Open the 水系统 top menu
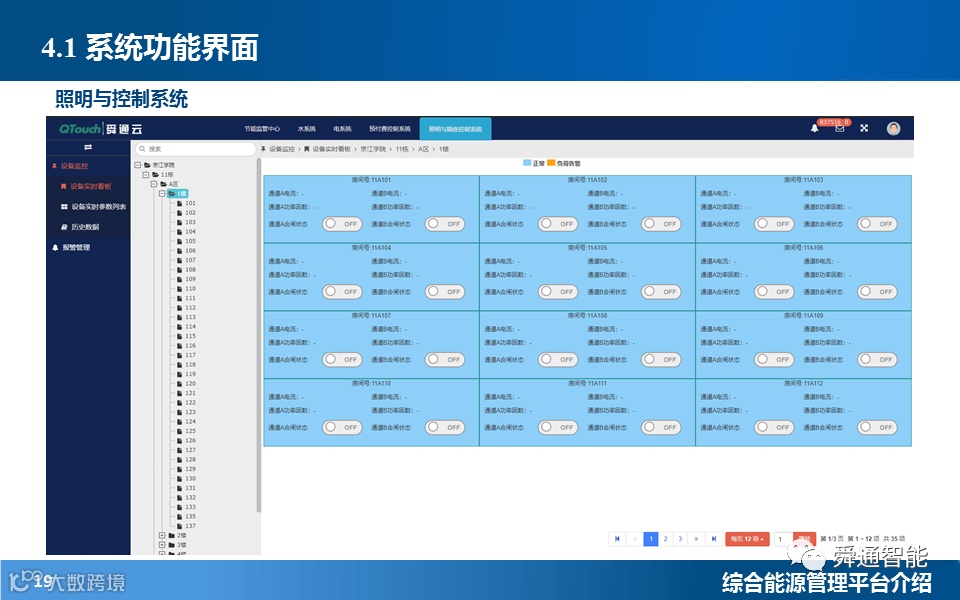 (307, 129)
